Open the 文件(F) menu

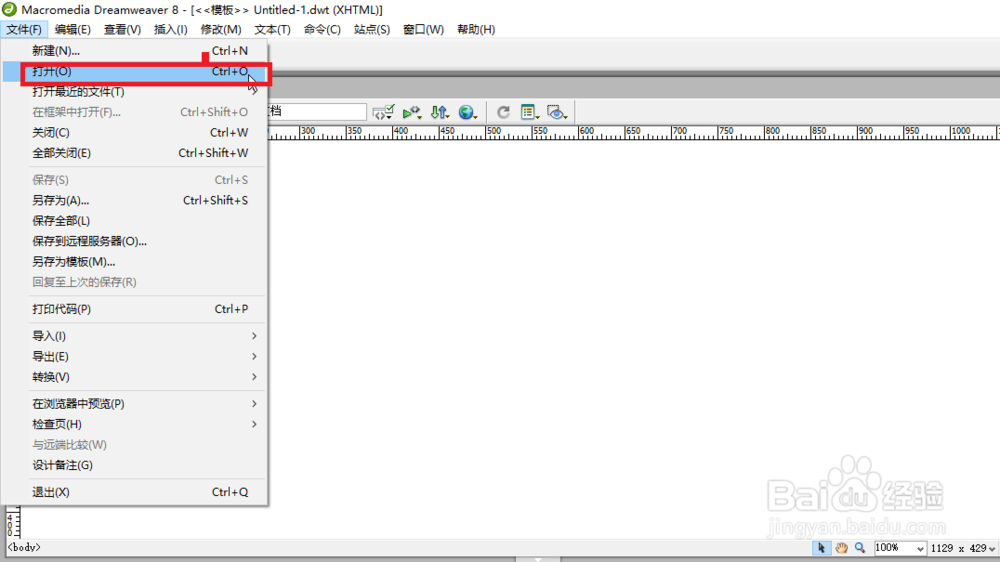24,29
